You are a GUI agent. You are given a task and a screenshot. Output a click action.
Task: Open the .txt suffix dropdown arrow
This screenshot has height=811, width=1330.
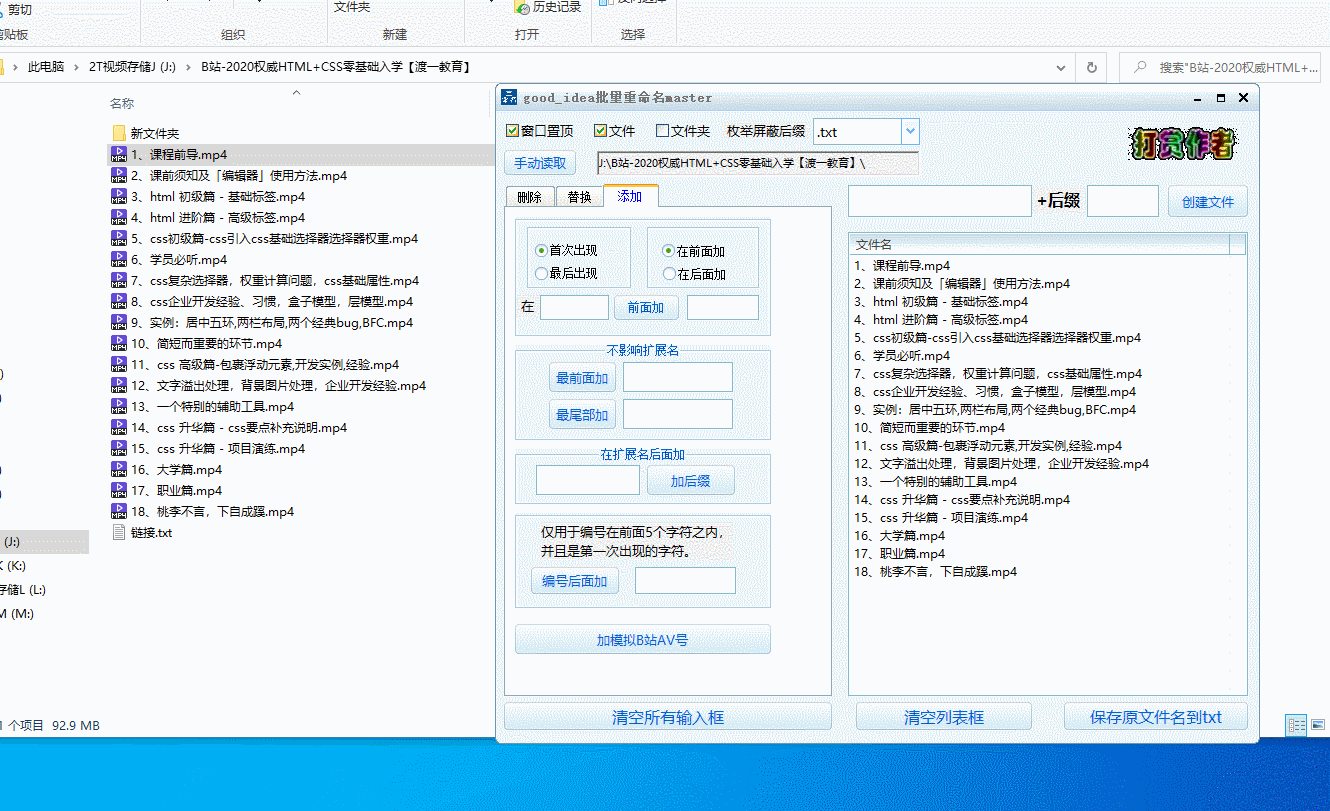click(x=910, y=131)
